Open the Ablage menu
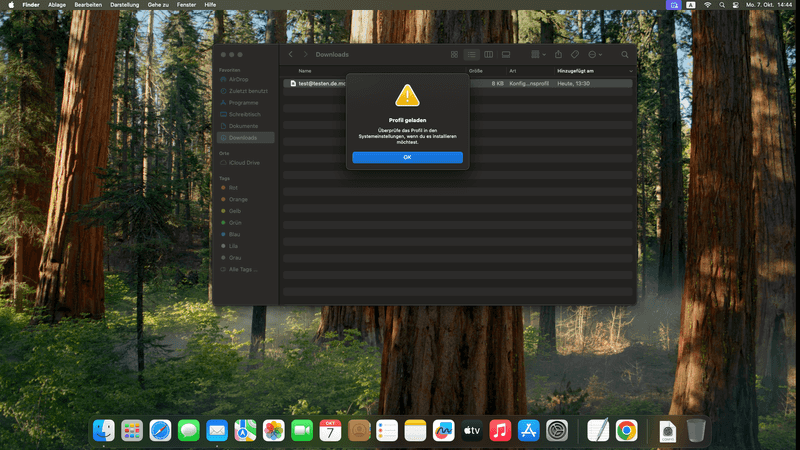Viewport: 800px width, 450px height. pyautogui.click(x=57, y=5)
